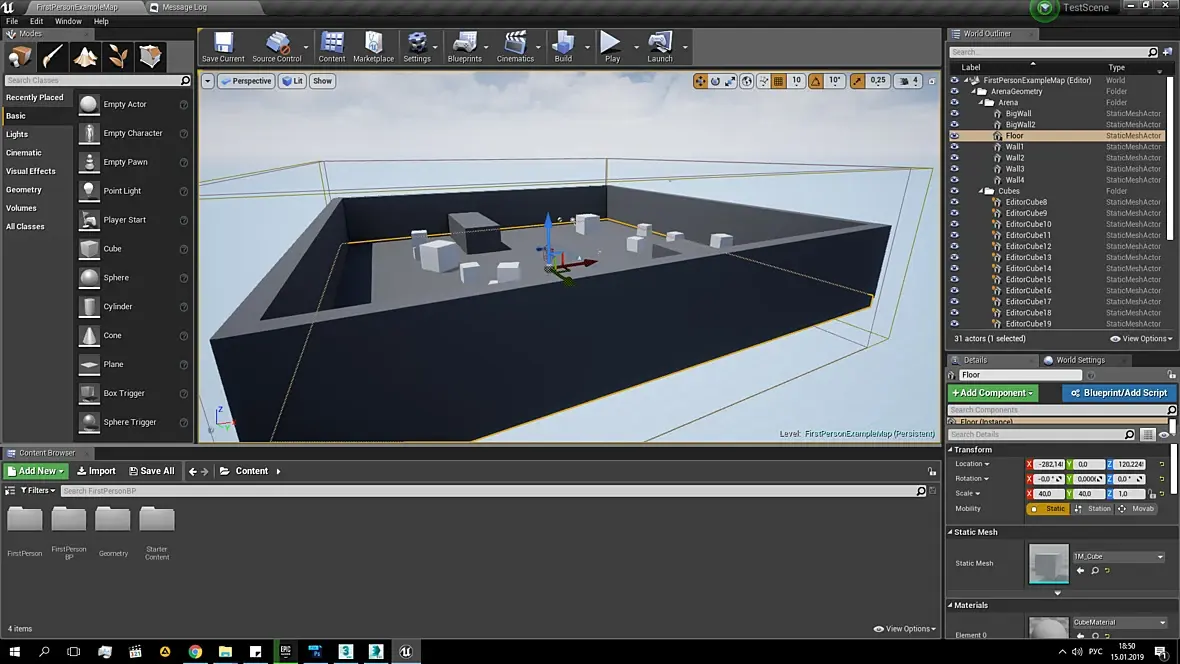Toggle visibility of the Wall1 actor

coord(954,147)
